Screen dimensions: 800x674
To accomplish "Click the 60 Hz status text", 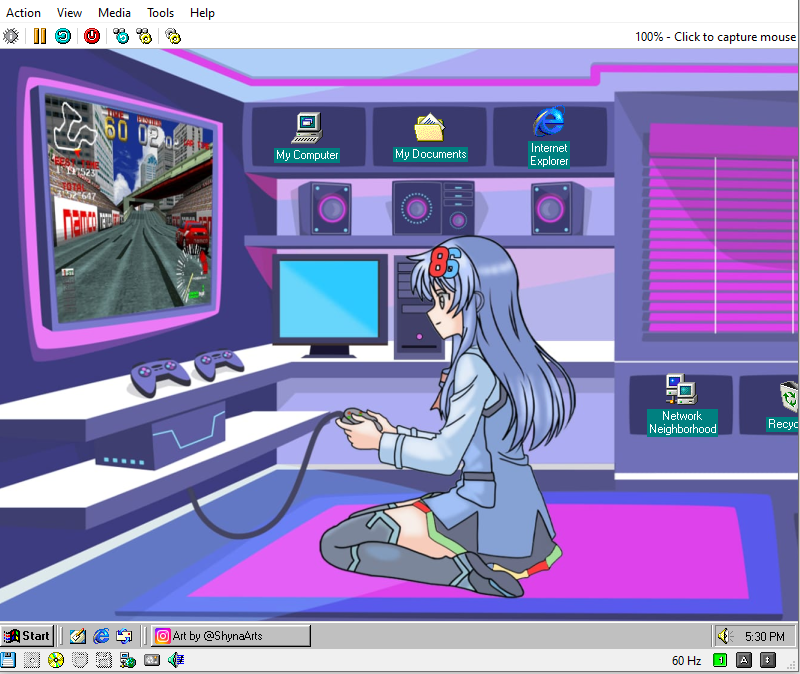I will tap(686, 661).
